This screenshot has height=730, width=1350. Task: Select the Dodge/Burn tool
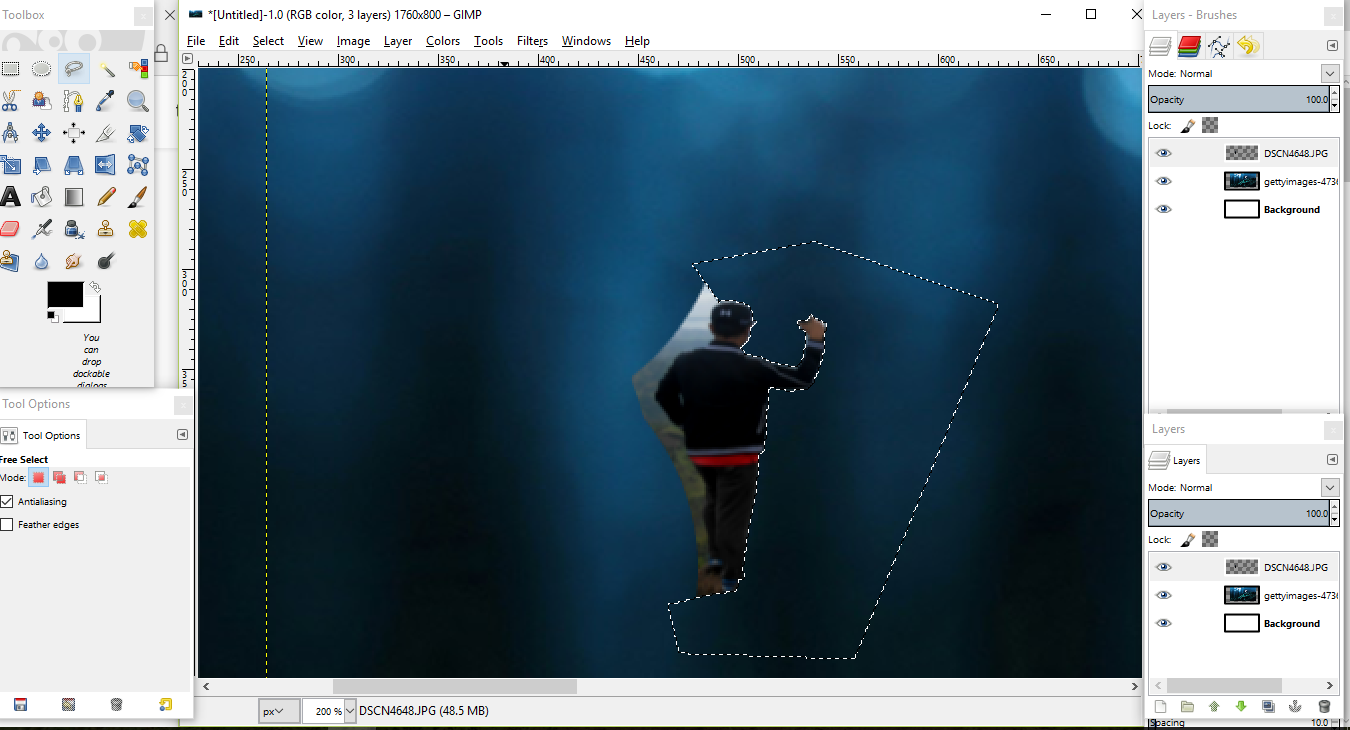[x=106, y=261]
